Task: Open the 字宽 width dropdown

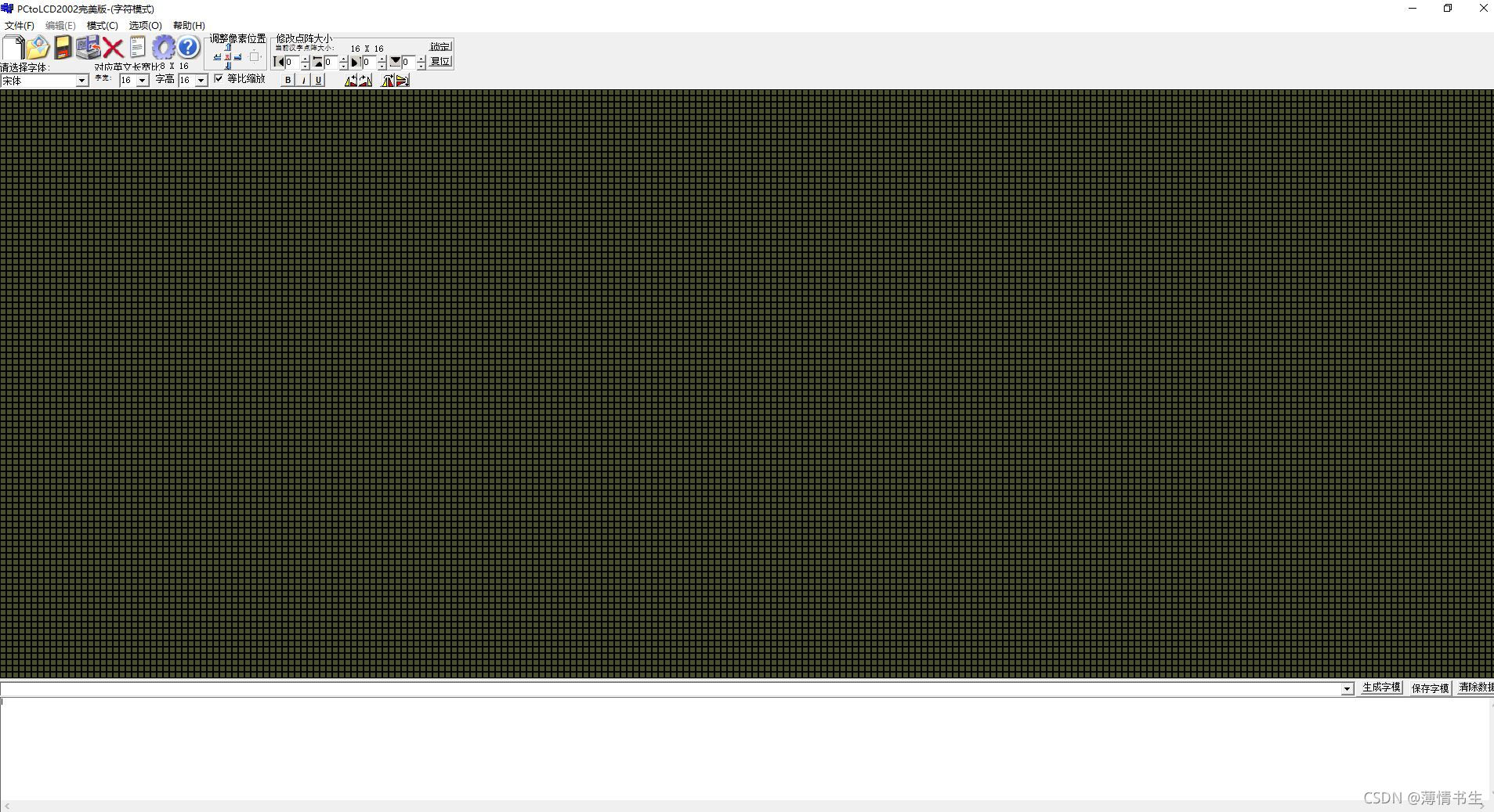Action: pos(143,81)
